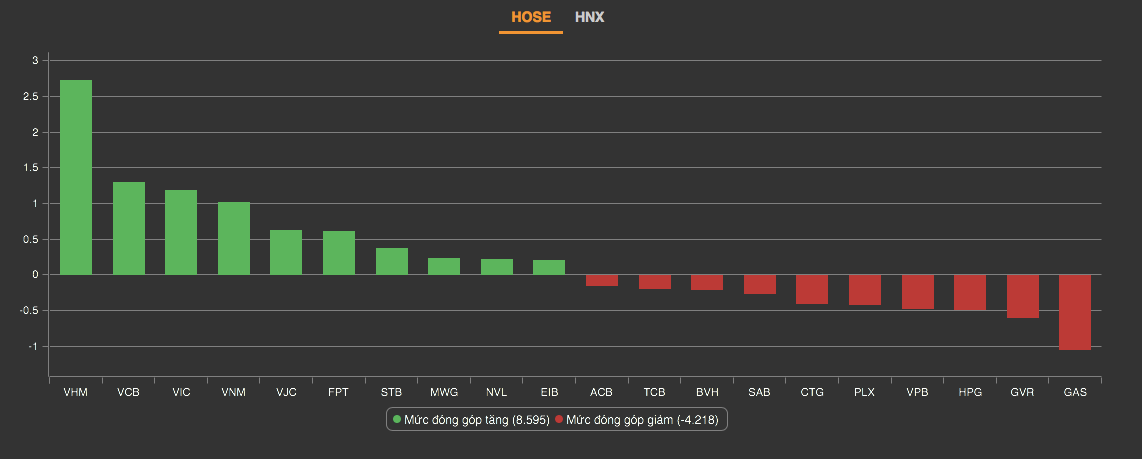Click the STB bar in the chart
The image size is (1142, 459).
coord(392,261)
